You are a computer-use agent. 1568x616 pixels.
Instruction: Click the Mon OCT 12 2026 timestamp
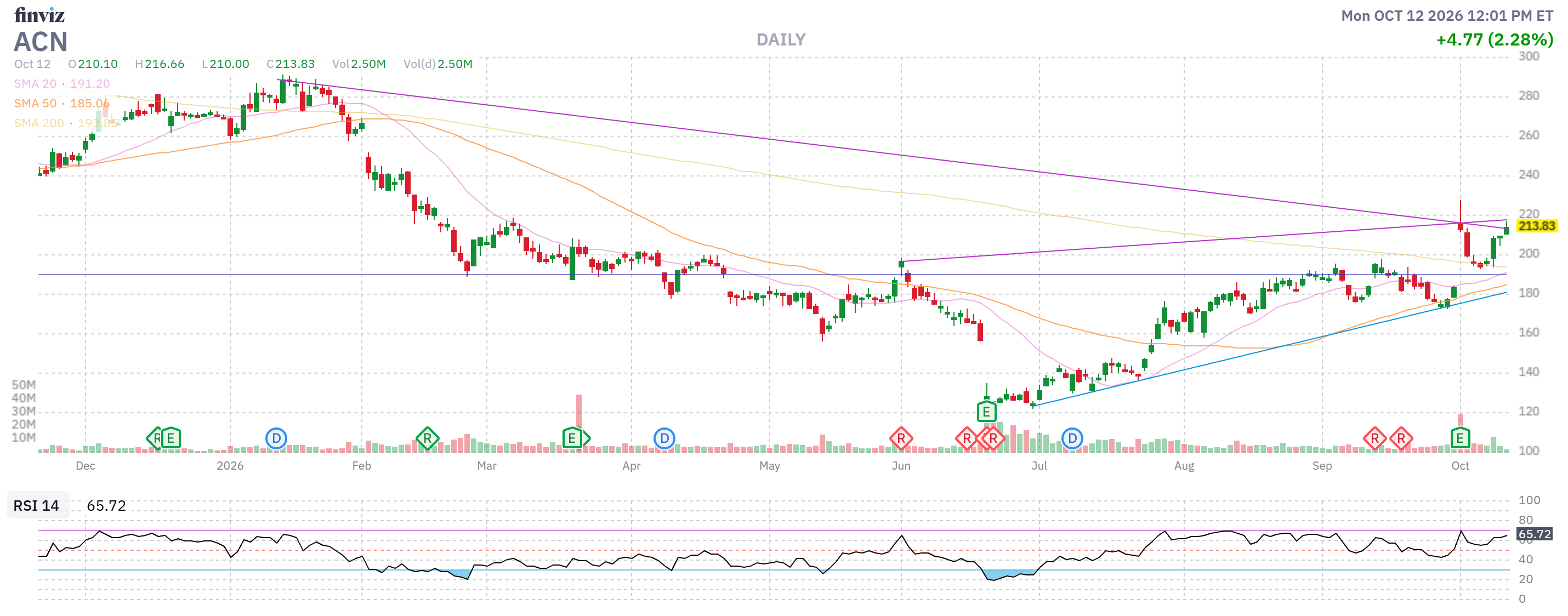pyautogui.click(x=1447, y=15)
